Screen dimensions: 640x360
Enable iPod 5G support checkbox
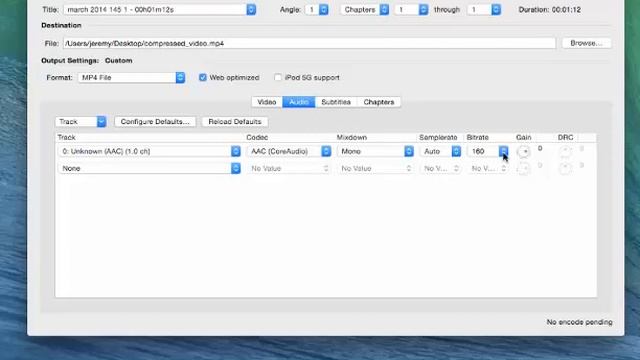tap(278, 78)
